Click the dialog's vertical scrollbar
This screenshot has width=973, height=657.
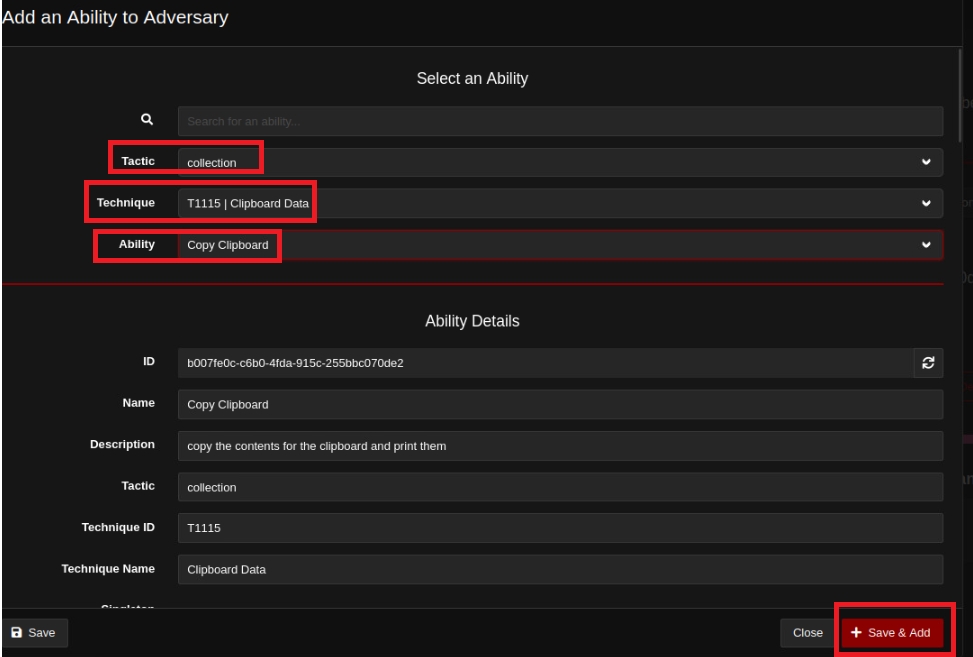(x=959, y=100)
